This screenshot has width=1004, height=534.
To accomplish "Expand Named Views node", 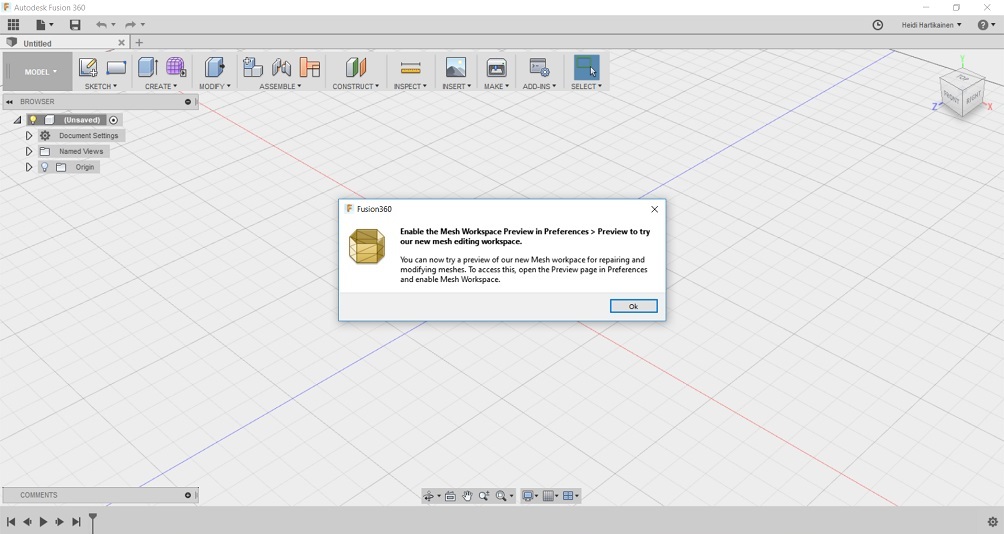I will (x=29, y=151).
